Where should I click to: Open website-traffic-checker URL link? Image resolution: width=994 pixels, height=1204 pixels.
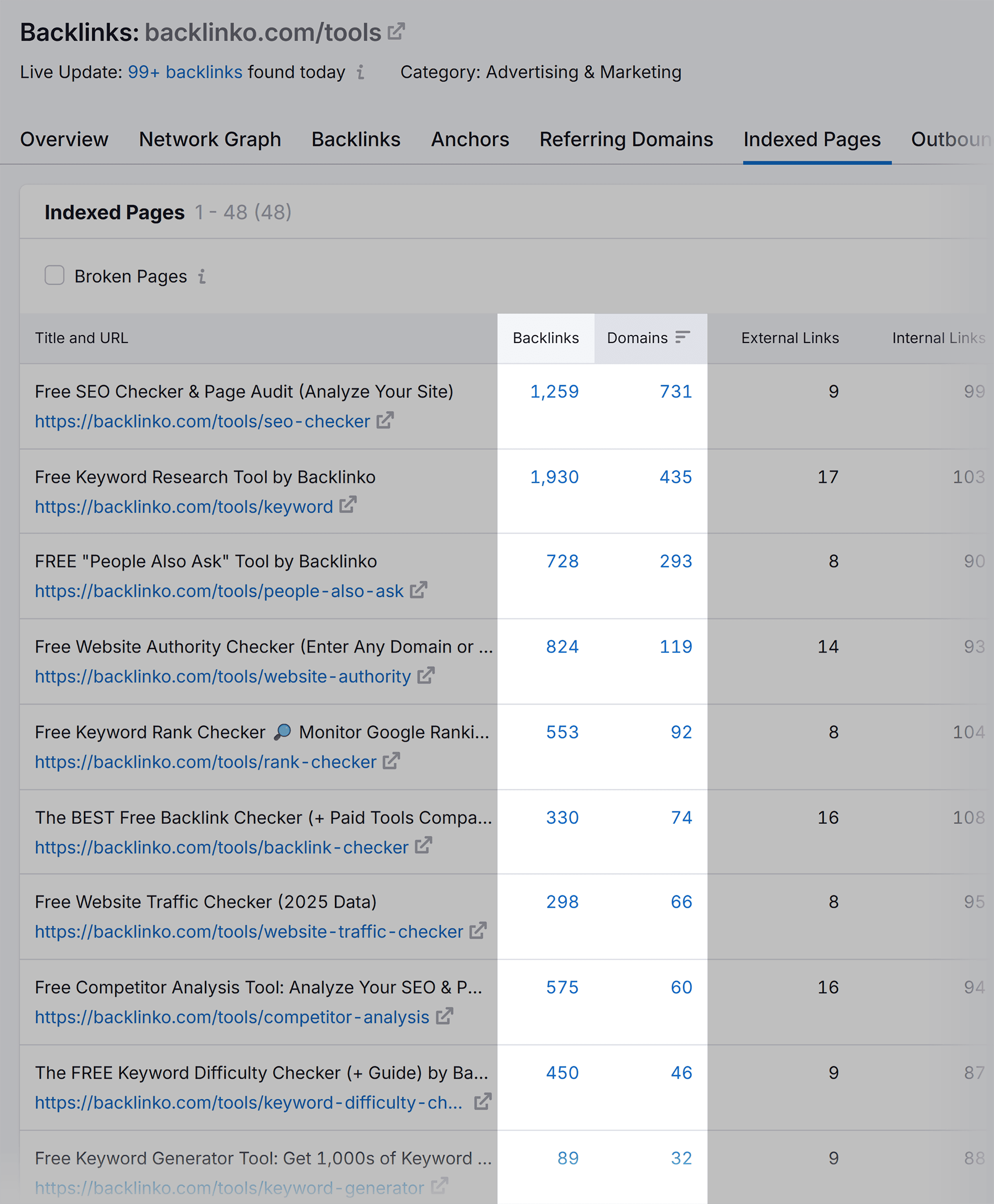[x=248, y=932]
